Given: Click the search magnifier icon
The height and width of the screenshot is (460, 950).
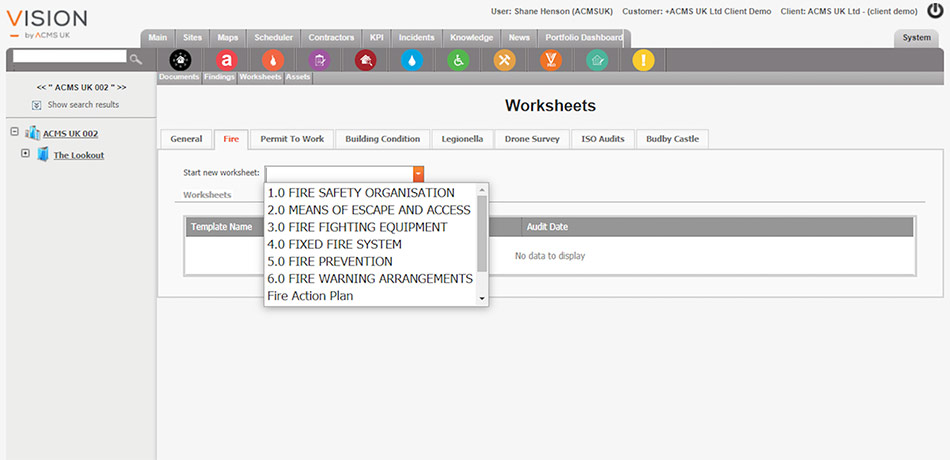Looking at the screenshot, I should (136, 59).
